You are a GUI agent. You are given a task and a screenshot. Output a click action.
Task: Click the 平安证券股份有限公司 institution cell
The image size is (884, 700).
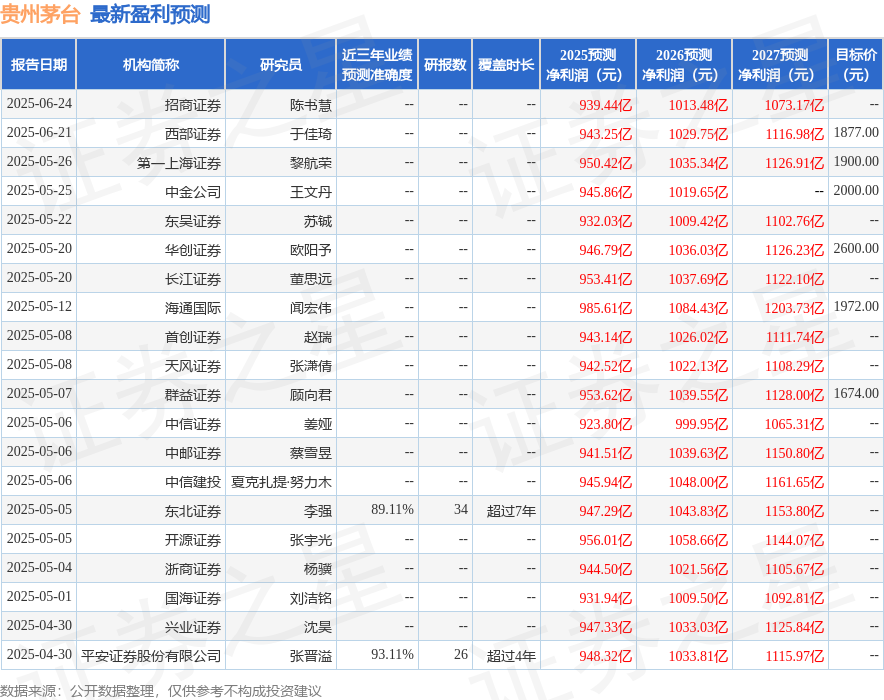151,657
